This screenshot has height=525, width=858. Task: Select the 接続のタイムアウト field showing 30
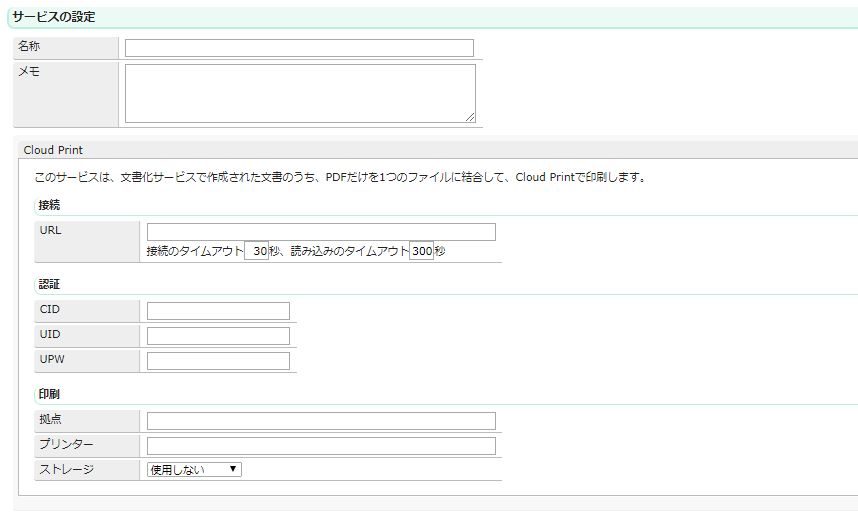point(257,252)
